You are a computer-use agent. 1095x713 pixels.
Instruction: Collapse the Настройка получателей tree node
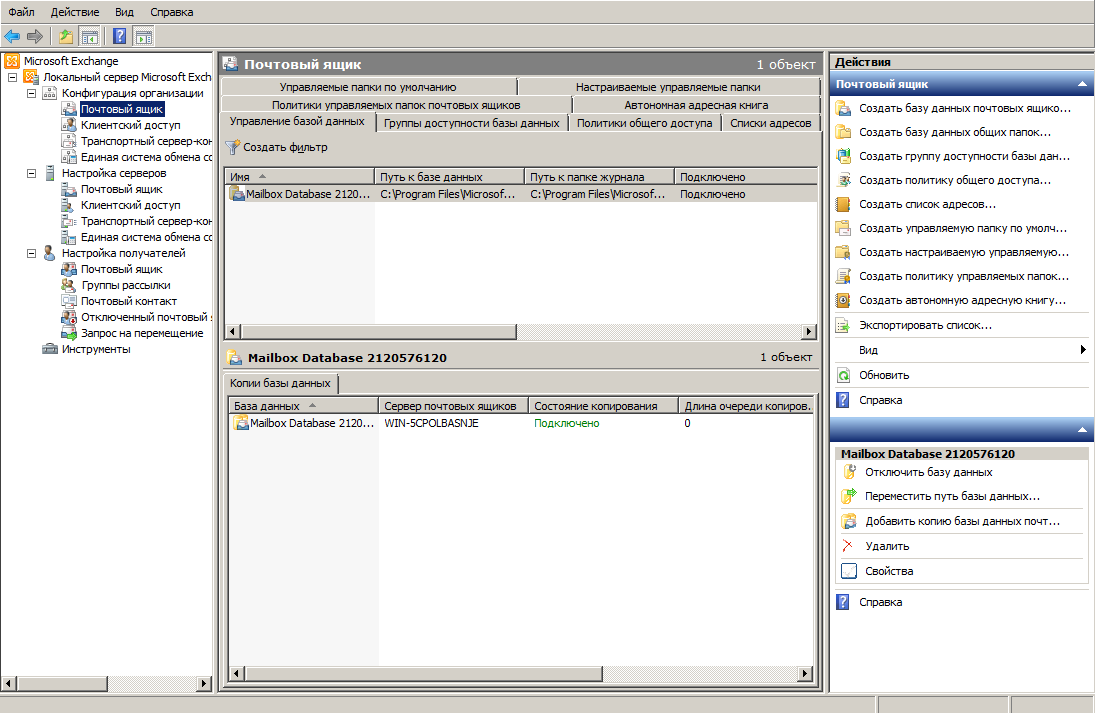31,253
